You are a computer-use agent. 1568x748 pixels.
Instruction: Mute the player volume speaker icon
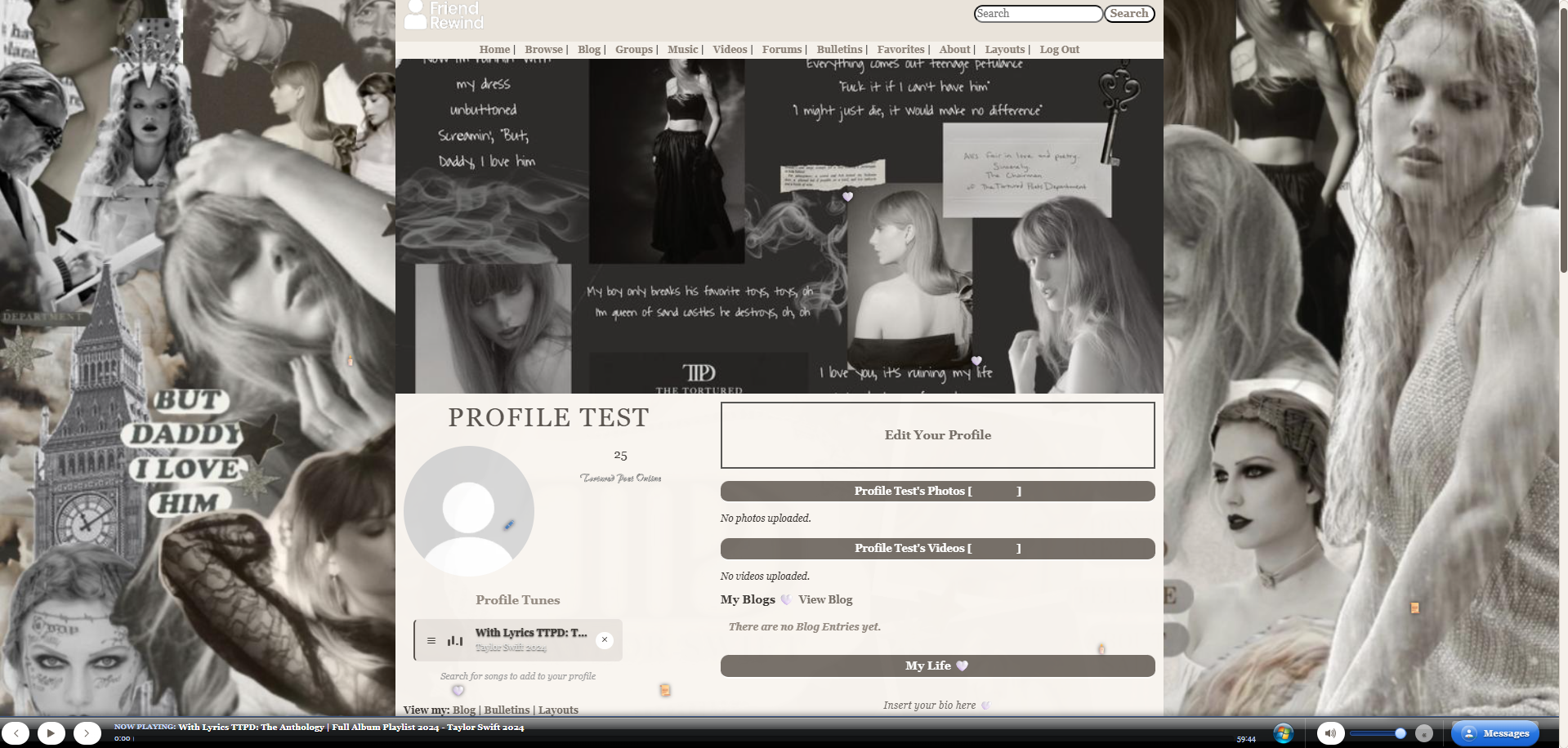click(x=1330, y=733)
